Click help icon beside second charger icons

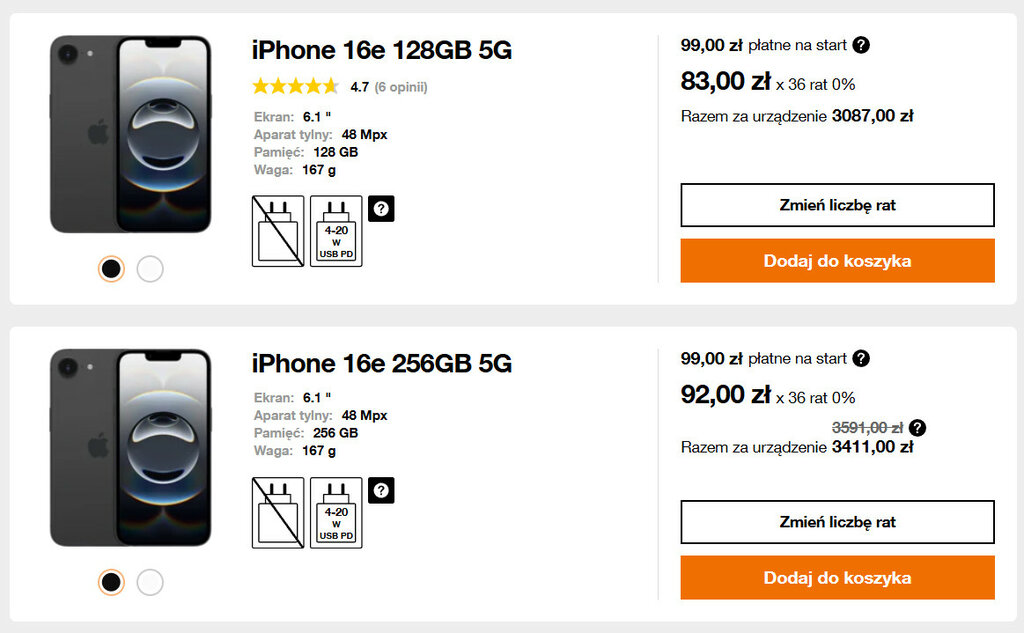tap(382, 490)
